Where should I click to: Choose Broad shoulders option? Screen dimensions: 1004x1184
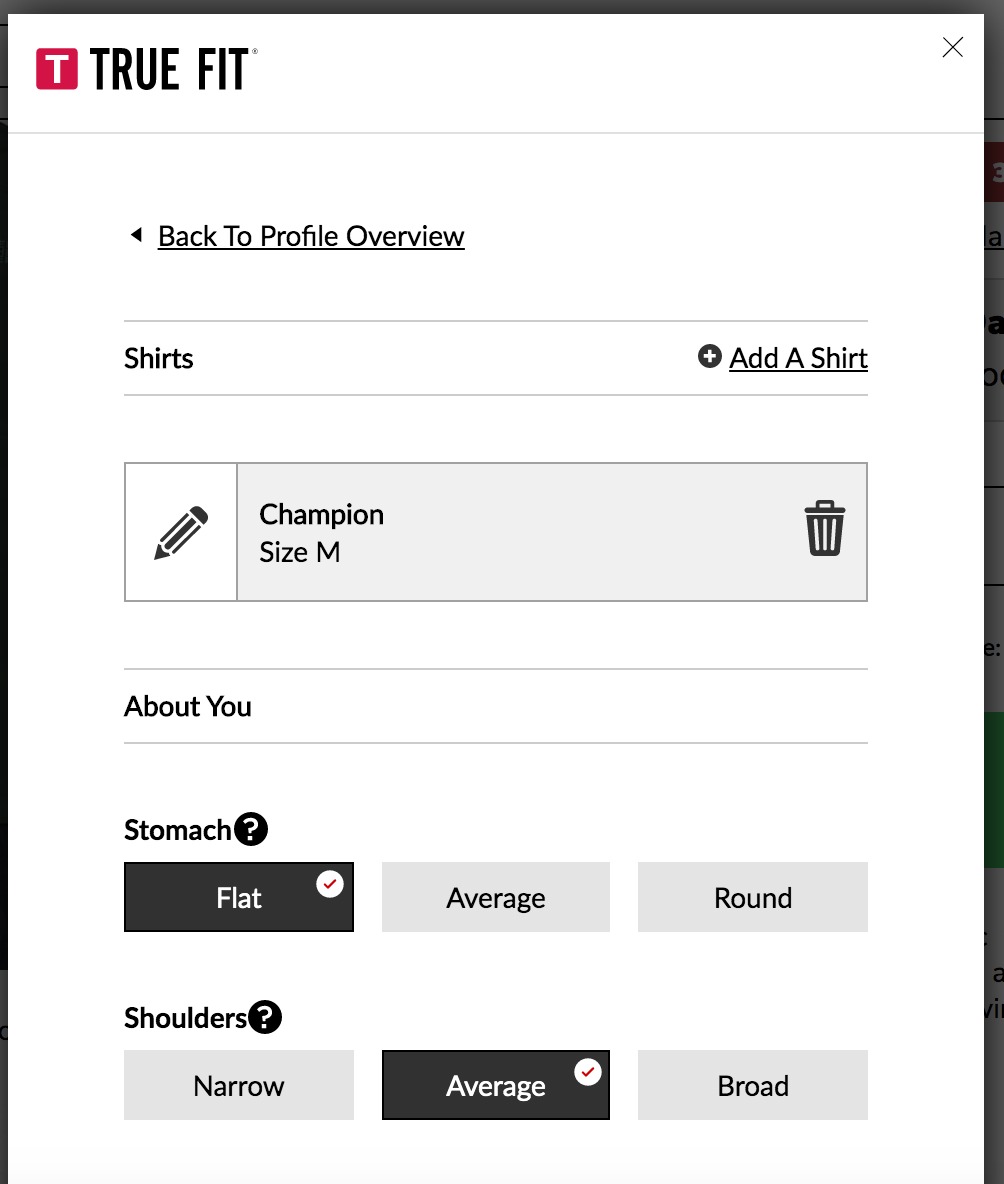753,1085
